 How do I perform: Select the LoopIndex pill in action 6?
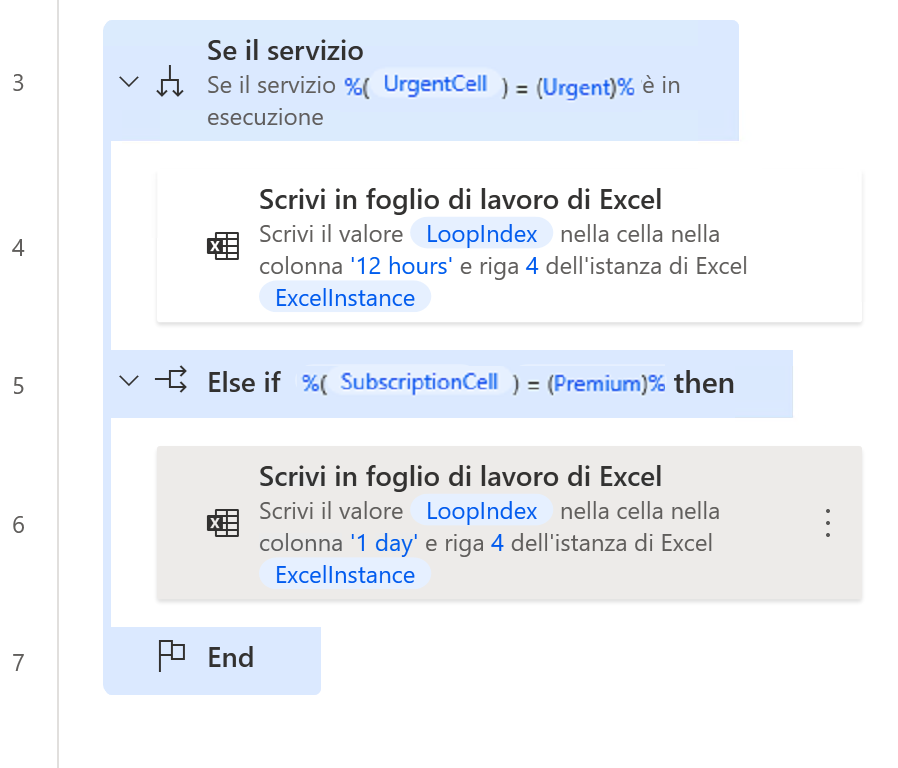tap(481, 510)
